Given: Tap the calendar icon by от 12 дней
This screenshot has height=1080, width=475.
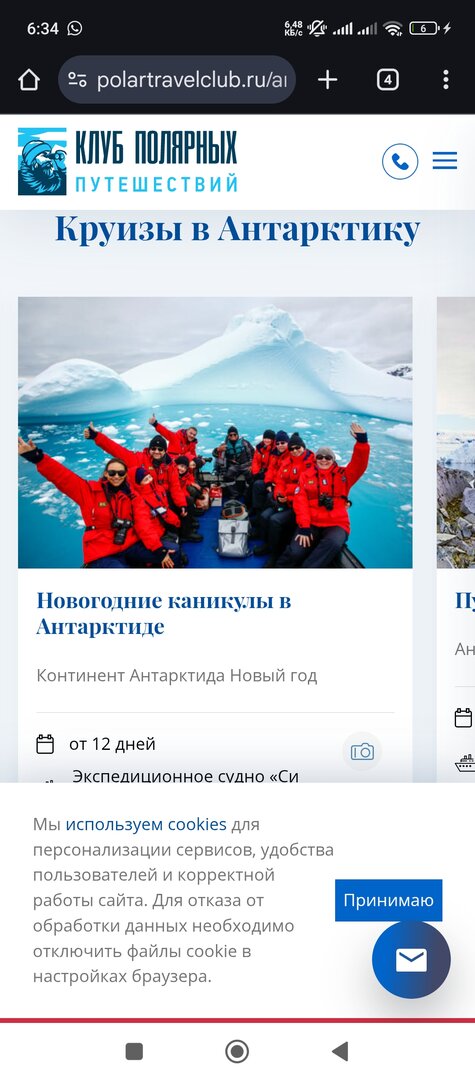Looking at the screenshot, I should pos(45,745).
